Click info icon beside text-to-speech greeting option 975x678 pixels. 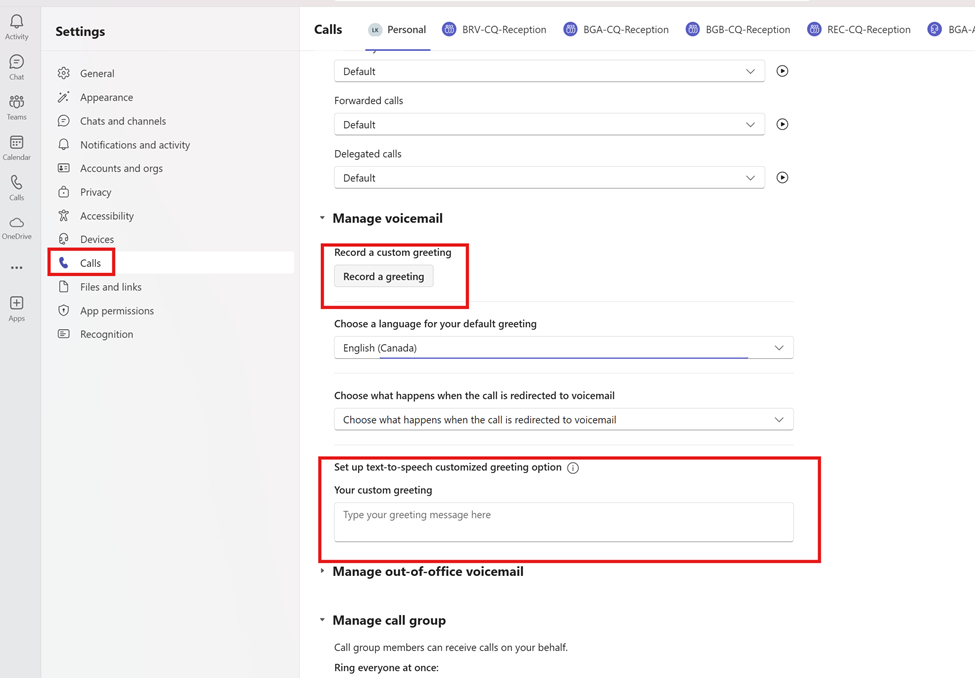(573, 468)
